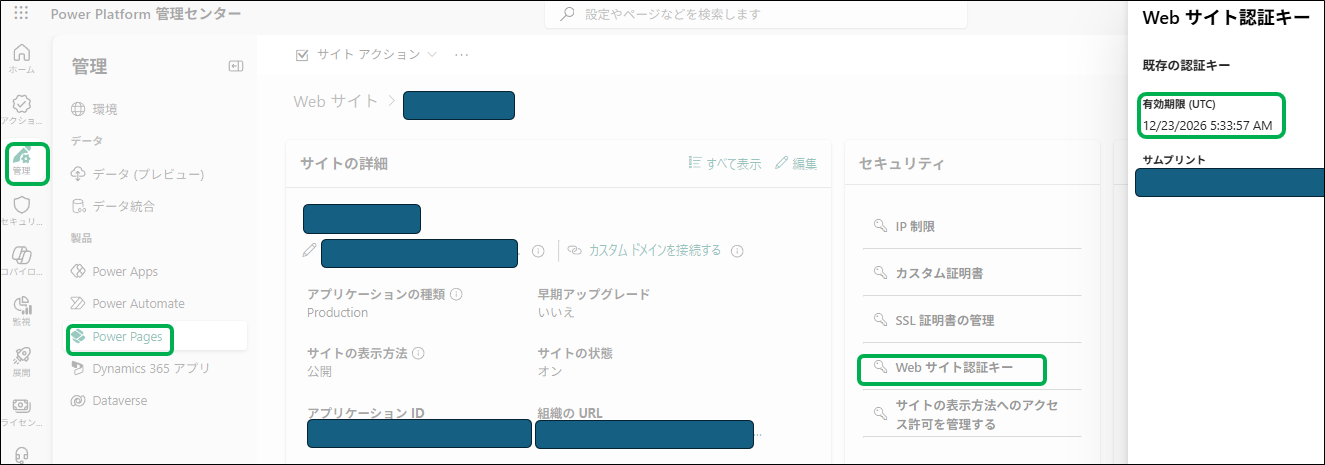Select Power Pages in navigation
The width and height of the screenshot is (1325, 465).
pos(126,336)
